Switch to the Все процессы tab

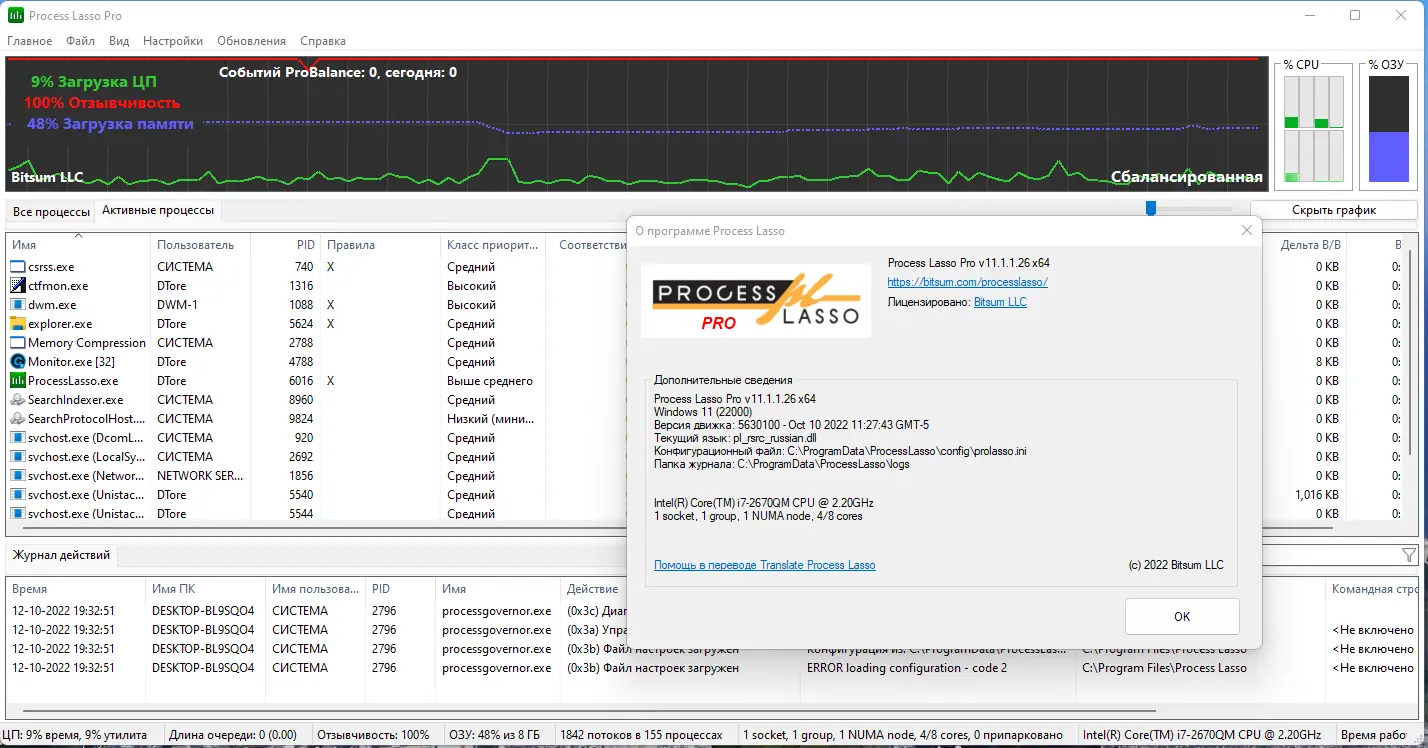tap(51, 211)
